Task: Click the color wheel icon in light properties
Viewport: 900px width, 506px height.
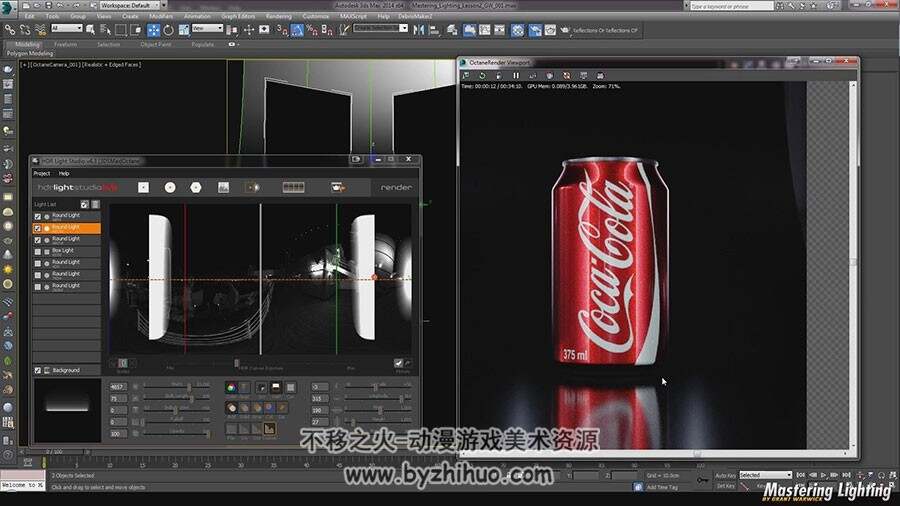Action: click(231, 388)
